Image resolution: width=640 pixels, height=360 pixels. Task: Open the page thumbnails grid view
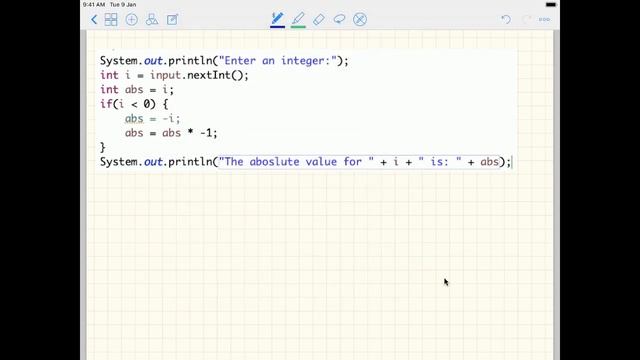(x=111, y=20)
